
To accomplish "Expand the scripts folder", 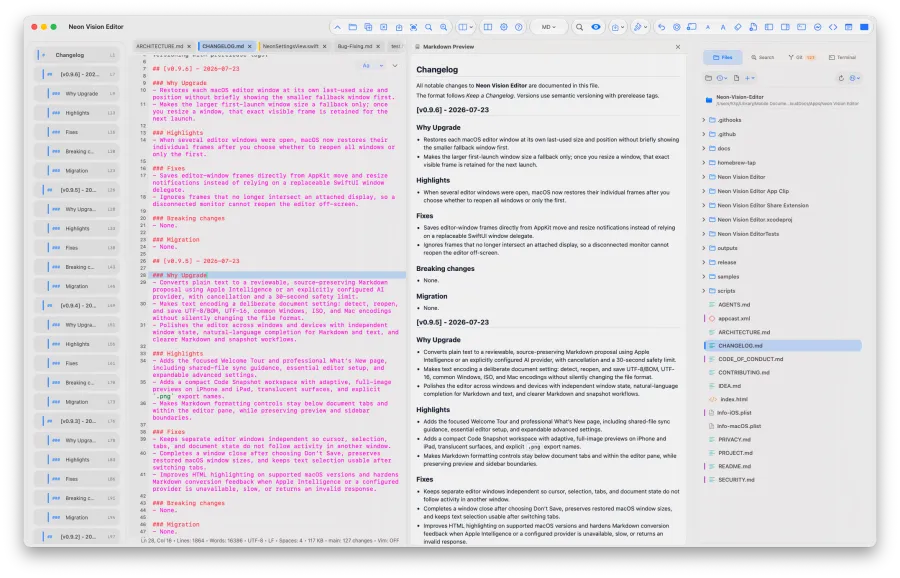I will pyautogui.click(x=704, y=291).
